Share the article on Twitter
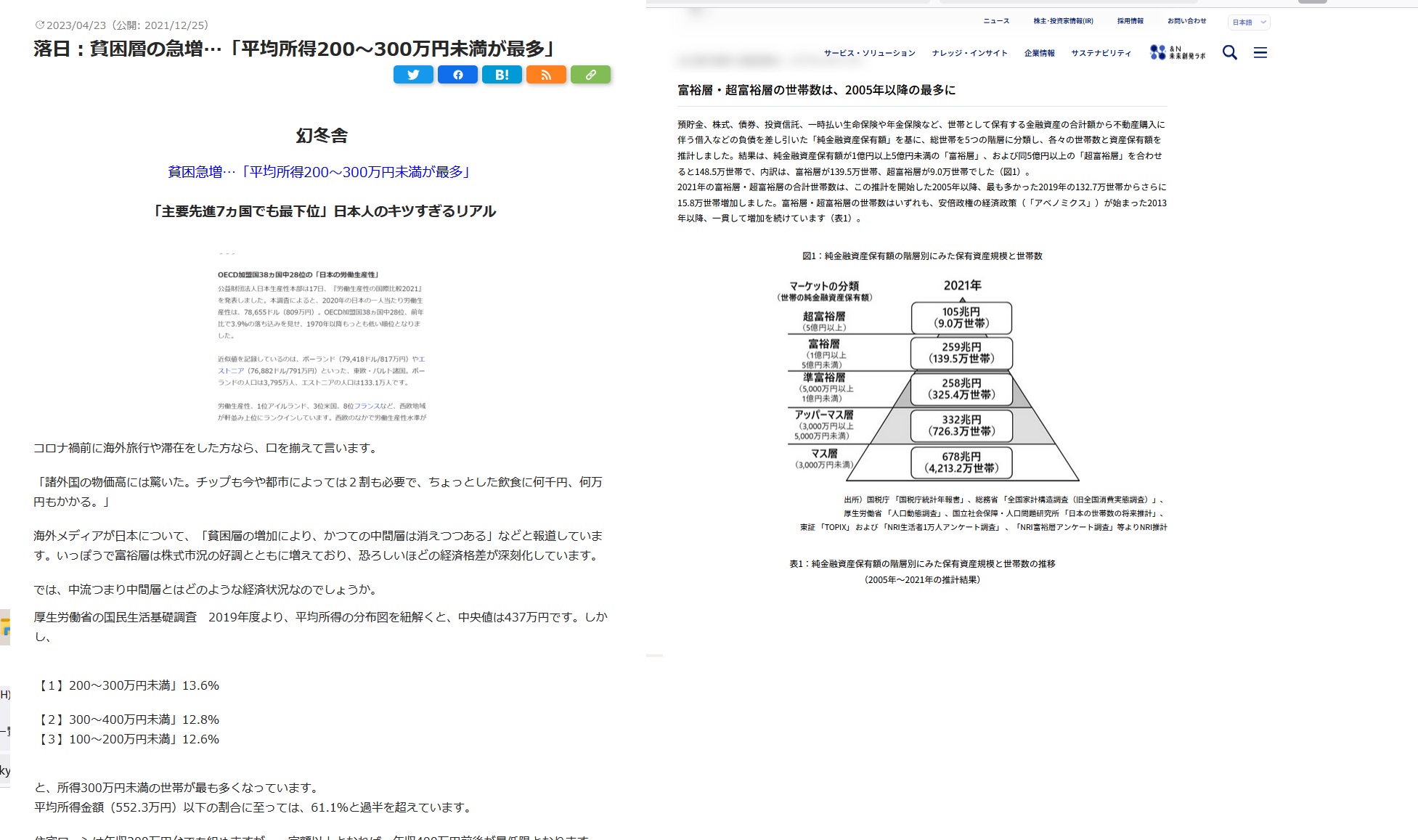Image resolution: width=1418 pixels, height=840 pixels. (413, 74)
